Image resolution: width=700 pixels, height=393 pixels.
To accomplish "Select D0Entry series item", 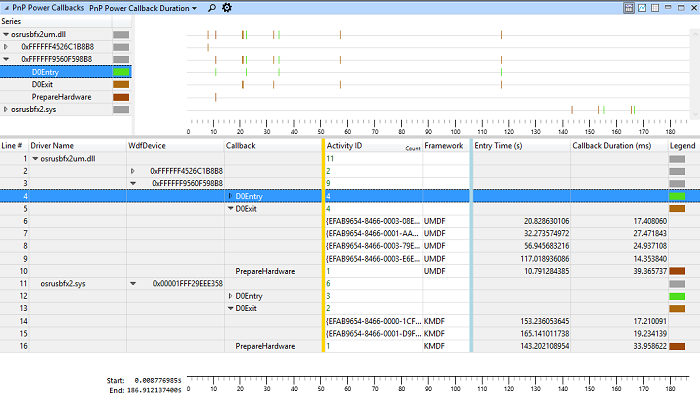I will coord(45,72).
